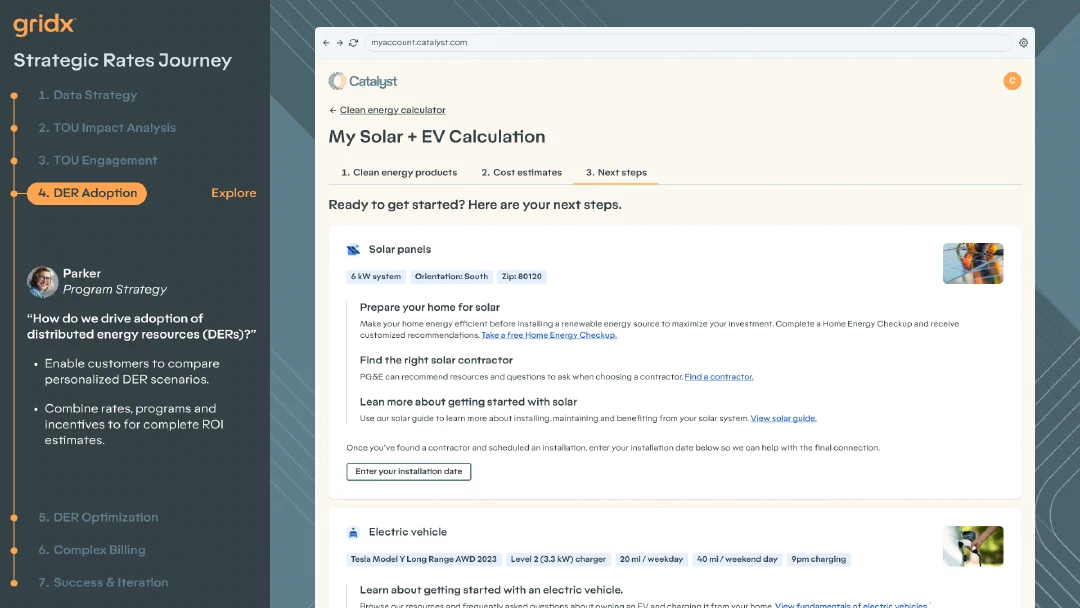This screenshot has width=1080, height=608.
Task: Select Success & Iteration journey step
Action: pyautogui.click(x=103, y=583)
